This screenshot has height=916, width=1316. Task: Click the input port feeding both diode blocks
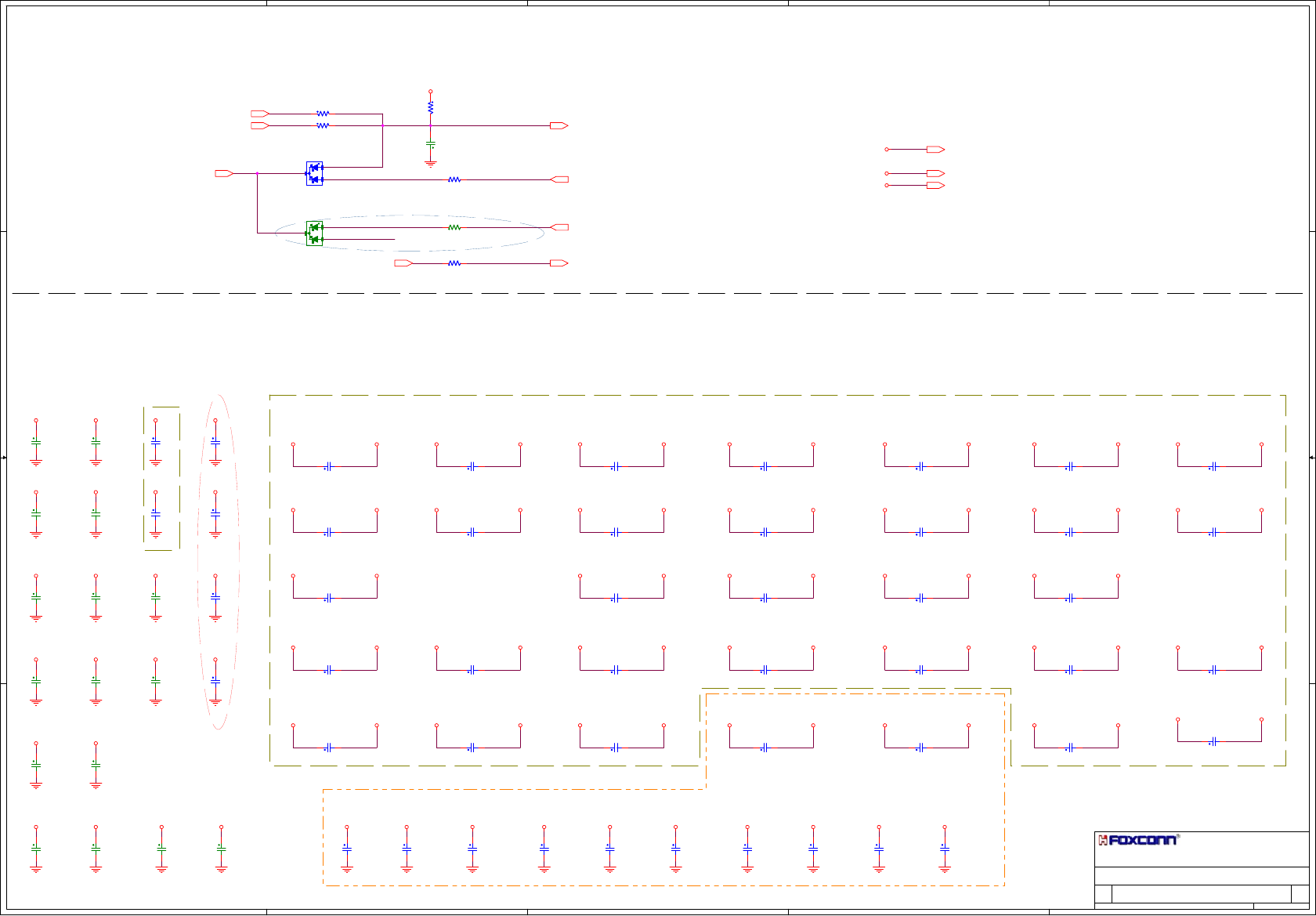pos(224,173)
